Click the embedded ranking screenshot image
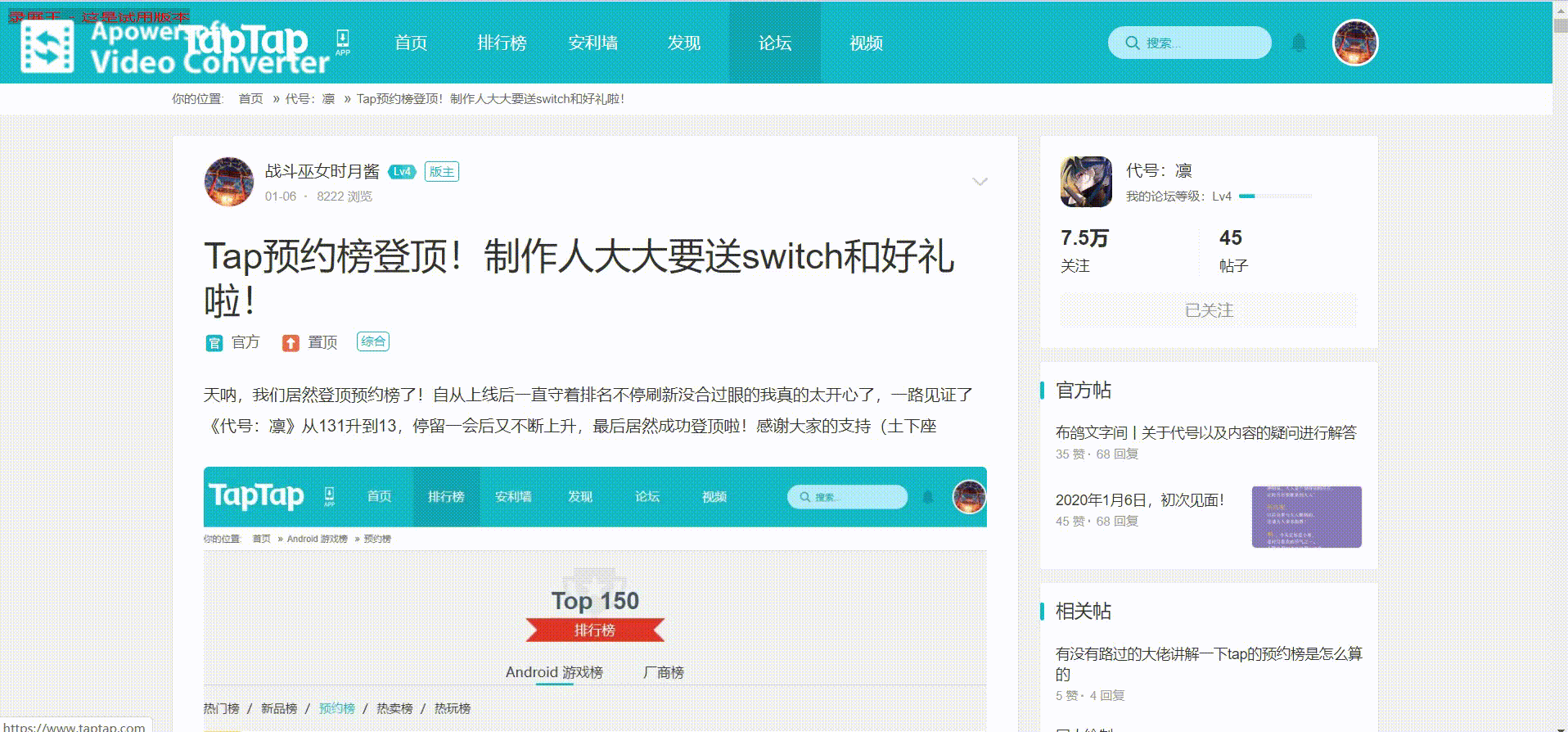 (595, 599)
